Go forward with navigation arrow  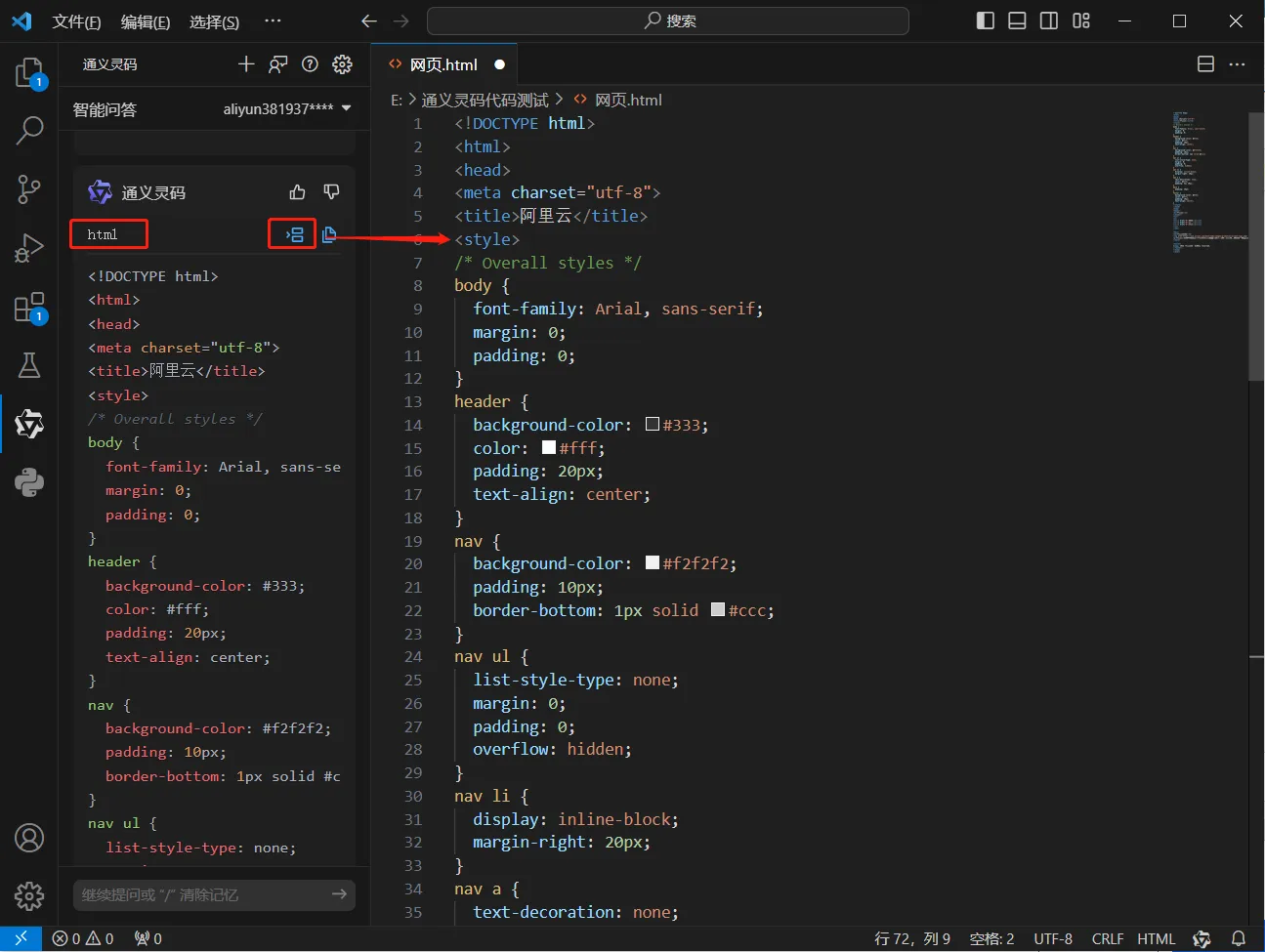tap(401, 21)
